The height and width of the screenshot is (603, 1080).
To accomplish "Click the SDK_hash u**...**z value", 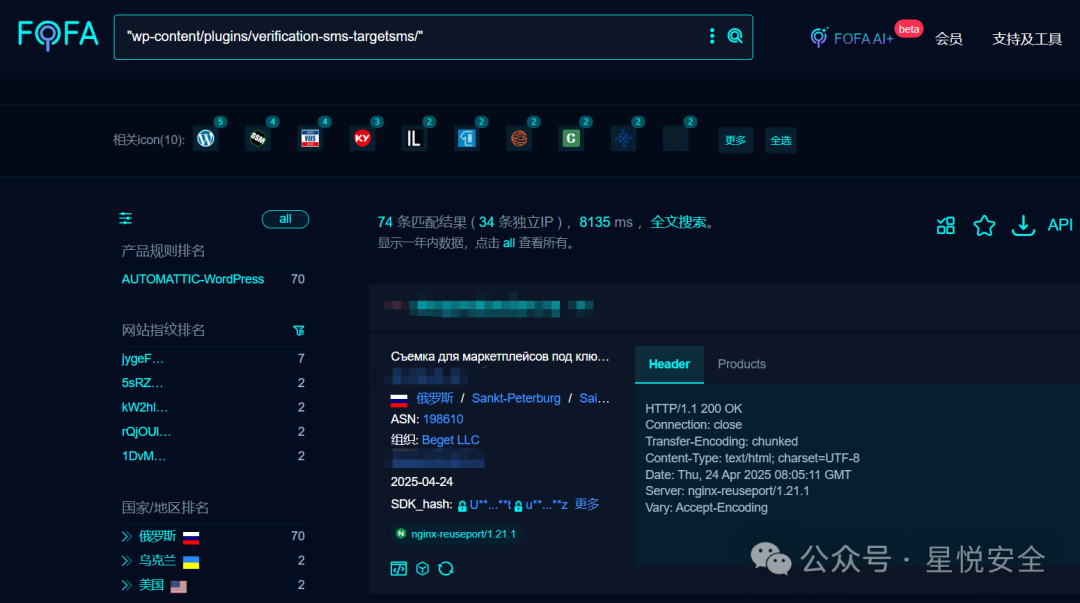I will coord(546,505).
